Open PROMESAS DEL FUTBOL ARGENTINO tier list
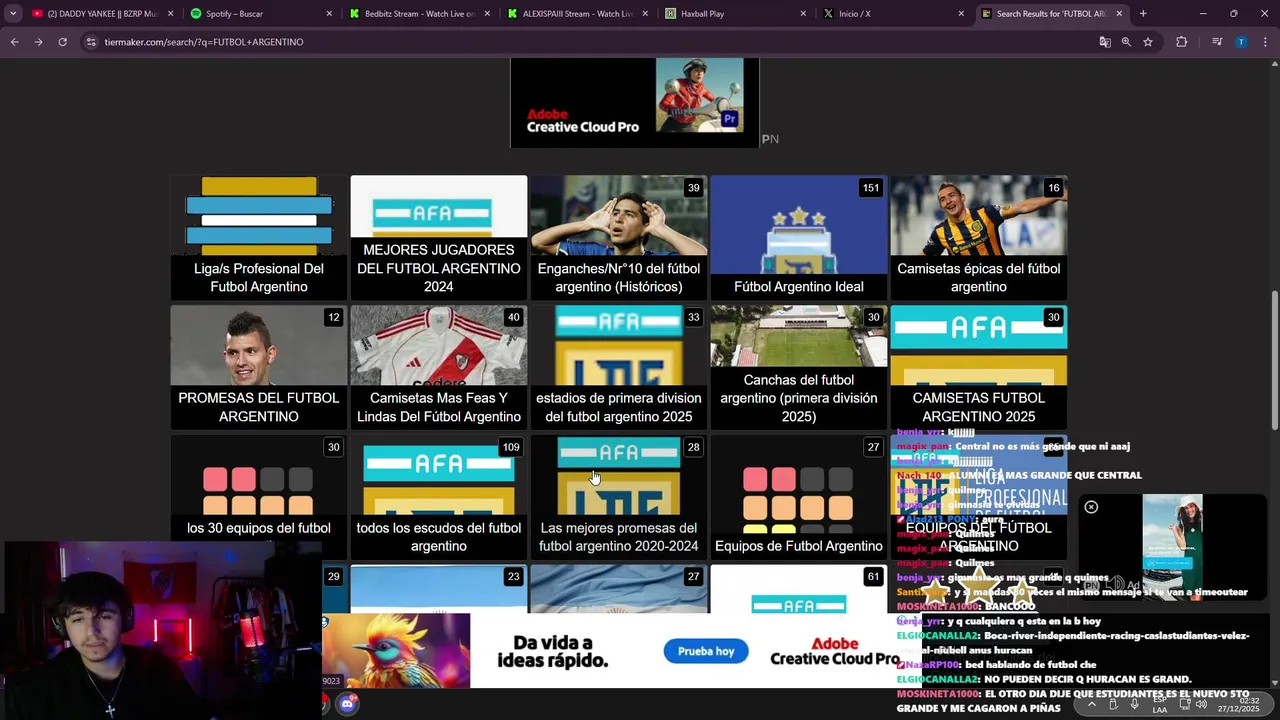 [x=259, y=368]
